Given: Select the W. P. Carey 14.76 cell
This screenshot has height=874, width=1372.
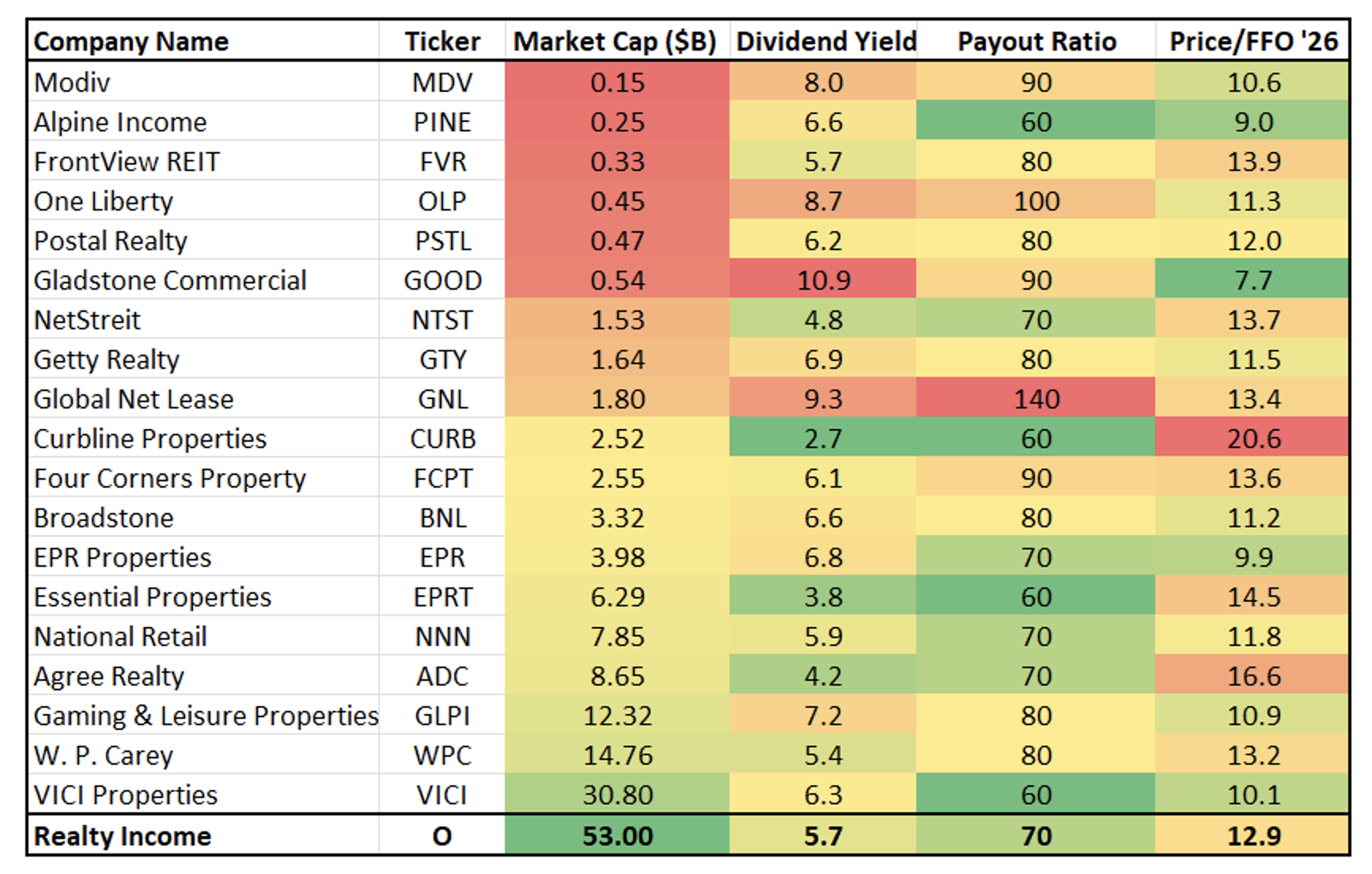Looking at the screenshot, I should click(617, 755).
